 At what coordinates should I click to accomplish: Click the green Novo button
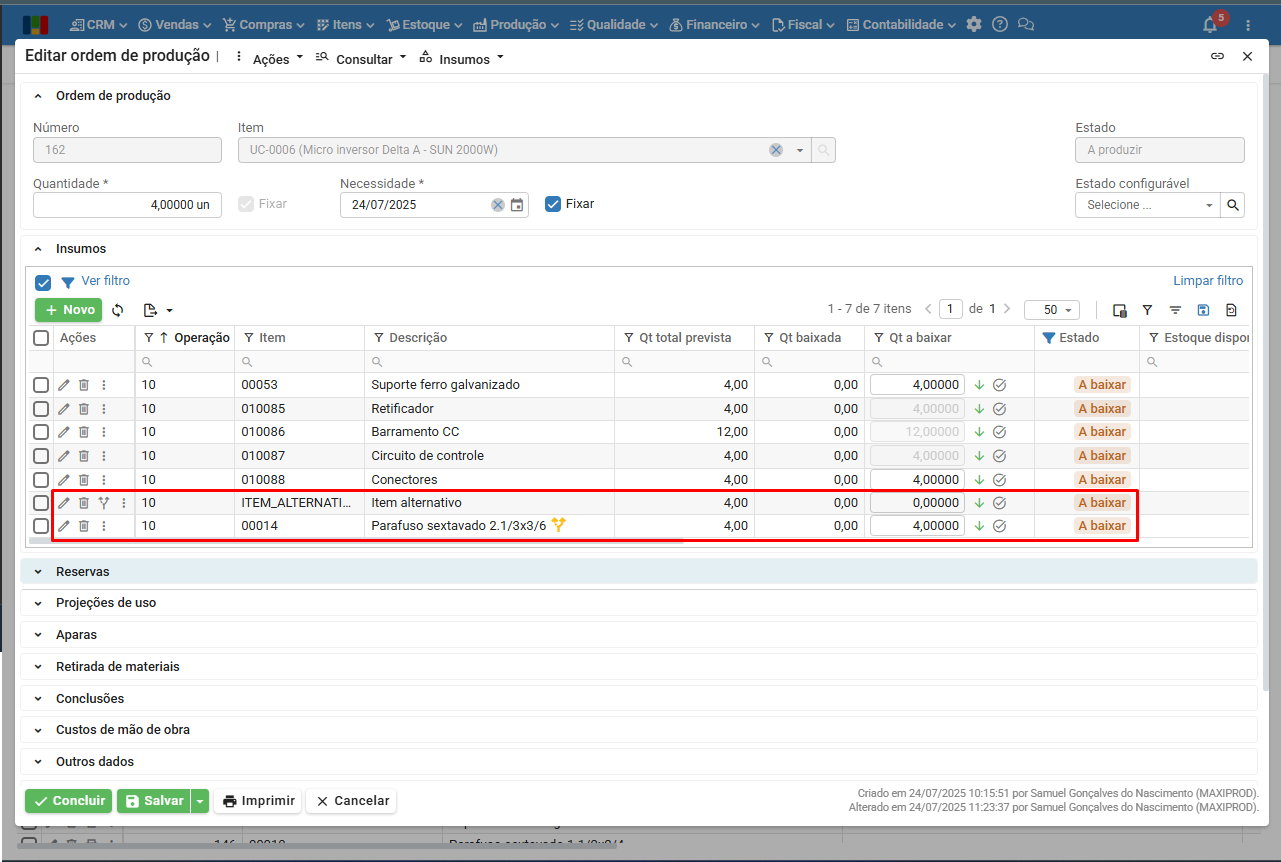pyautogui.click(x=69, y=310)
